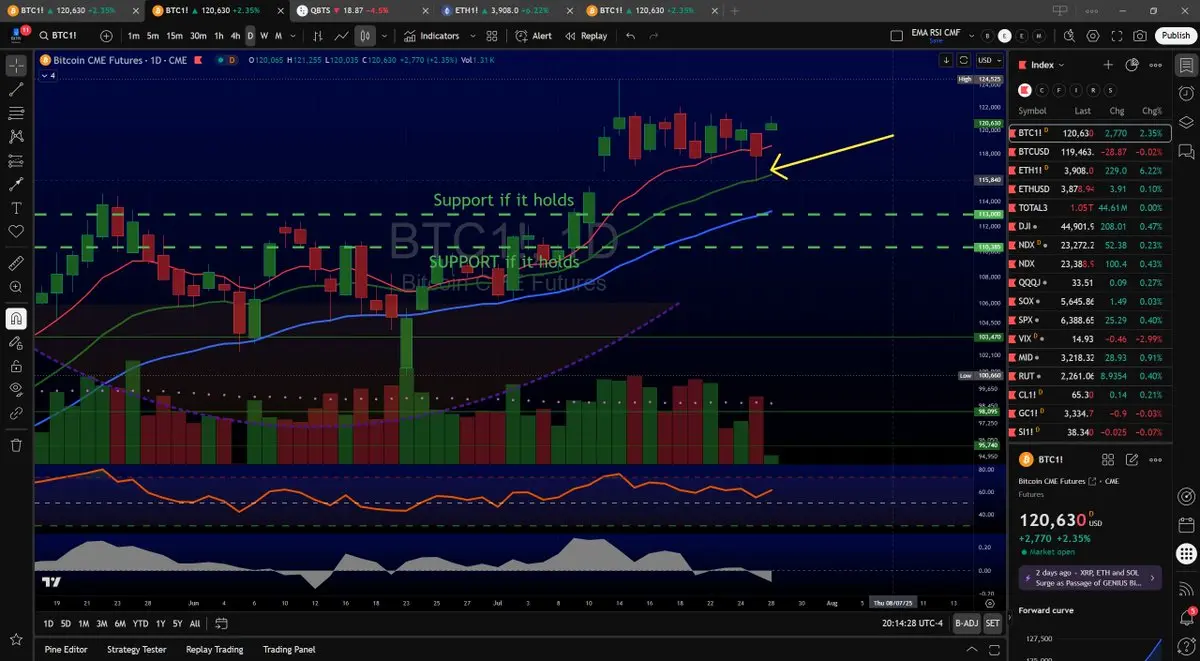Click the Publish button

point(1175,35)
